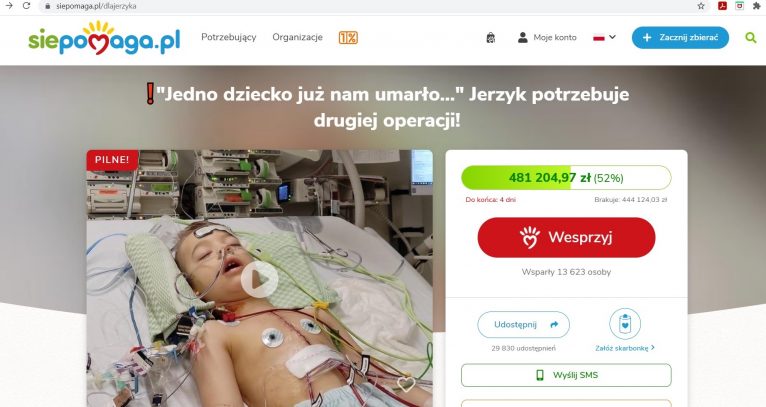Open the Załóż skarbonkę piggy-bank icon
Viewport: 766px width, 407px height.
click(x=625, y=324)
